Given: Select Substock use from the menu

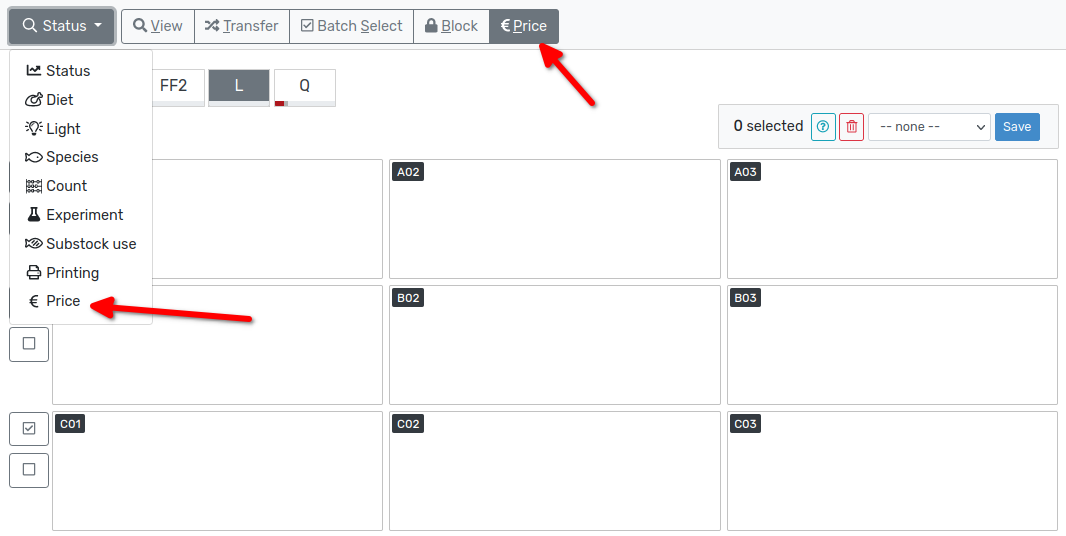Looking at the screenshot, I should point(90,244).
